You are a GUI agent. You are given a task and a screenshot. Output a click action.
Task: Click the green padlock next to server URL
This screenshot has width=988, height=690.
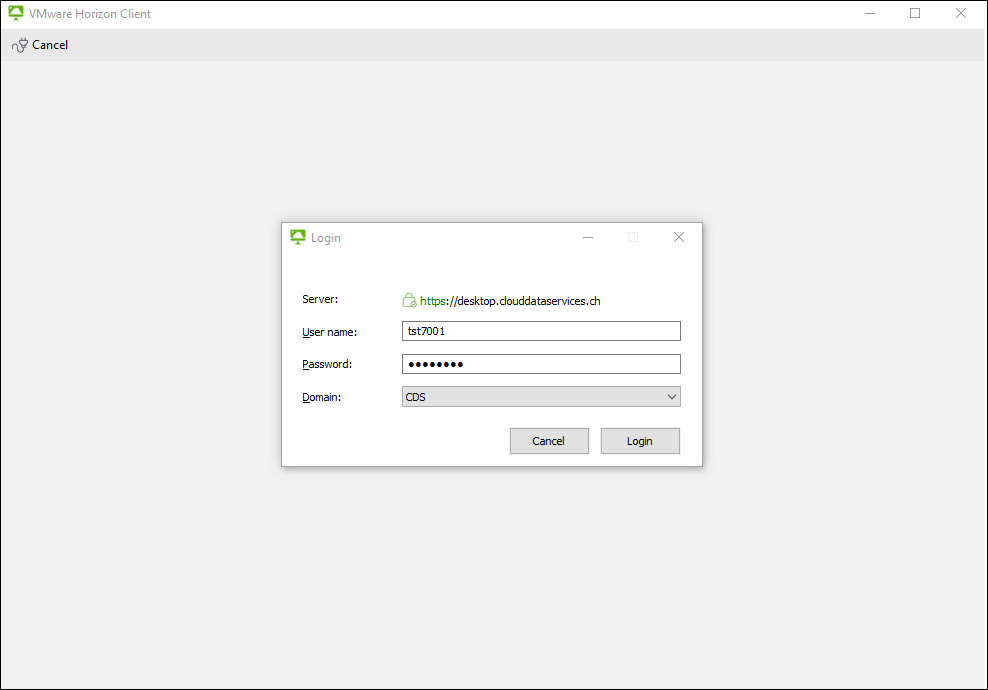pyautogui.click(x=409, y=300)
